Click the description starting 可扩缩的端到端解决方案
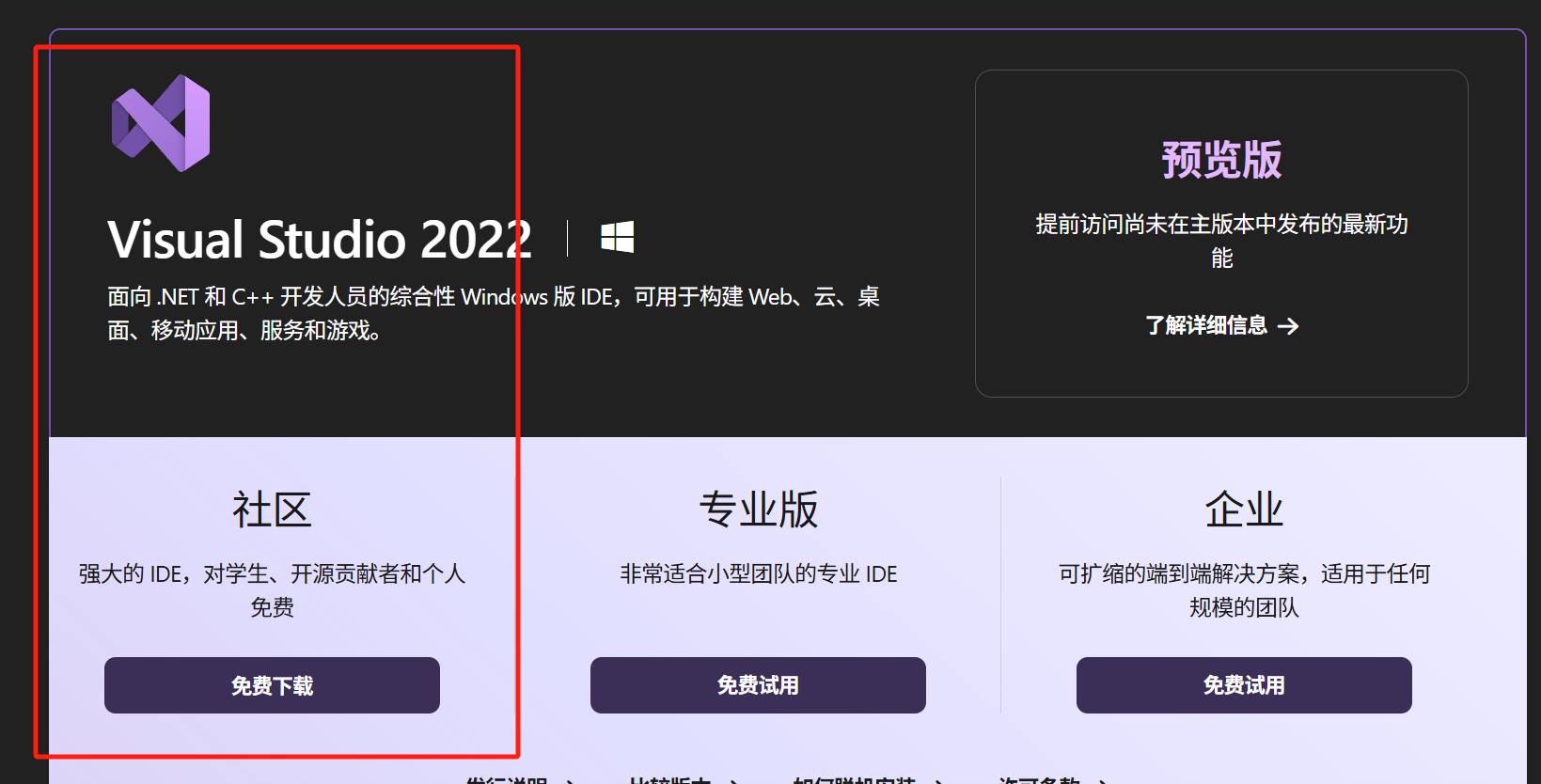 point(1244,590)
